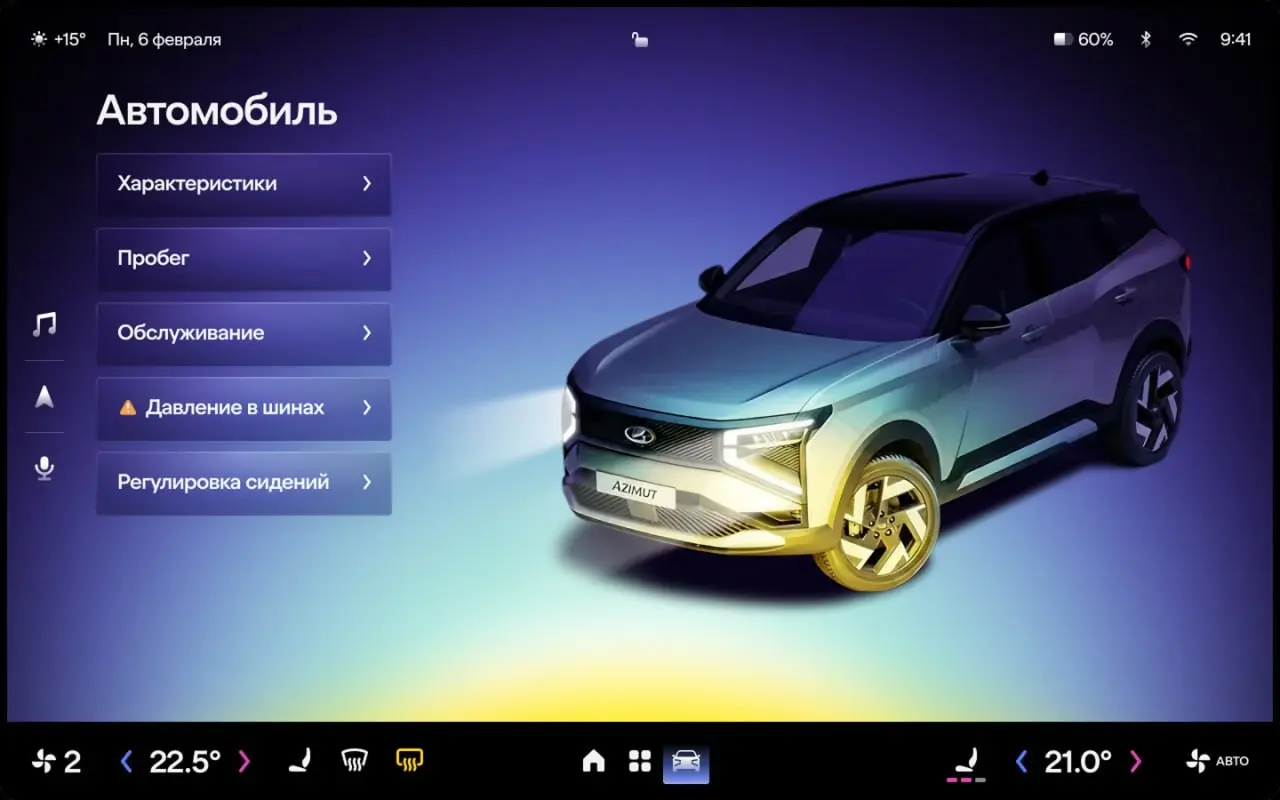Tap the 21.0° passenger temperature value

[x=1078, y=762]
